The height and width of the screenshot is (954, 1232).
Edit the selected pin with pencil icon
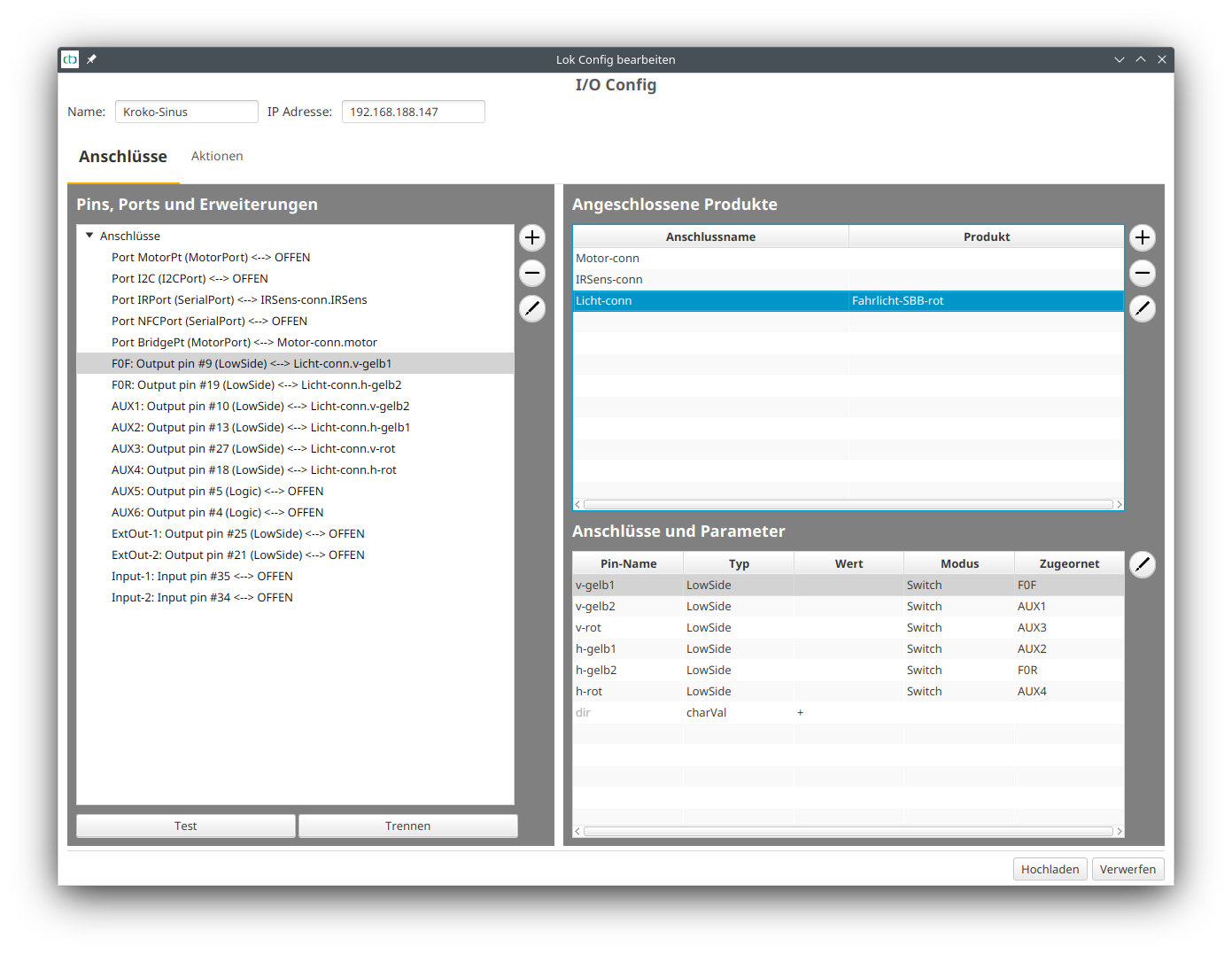tap(531, 308)
